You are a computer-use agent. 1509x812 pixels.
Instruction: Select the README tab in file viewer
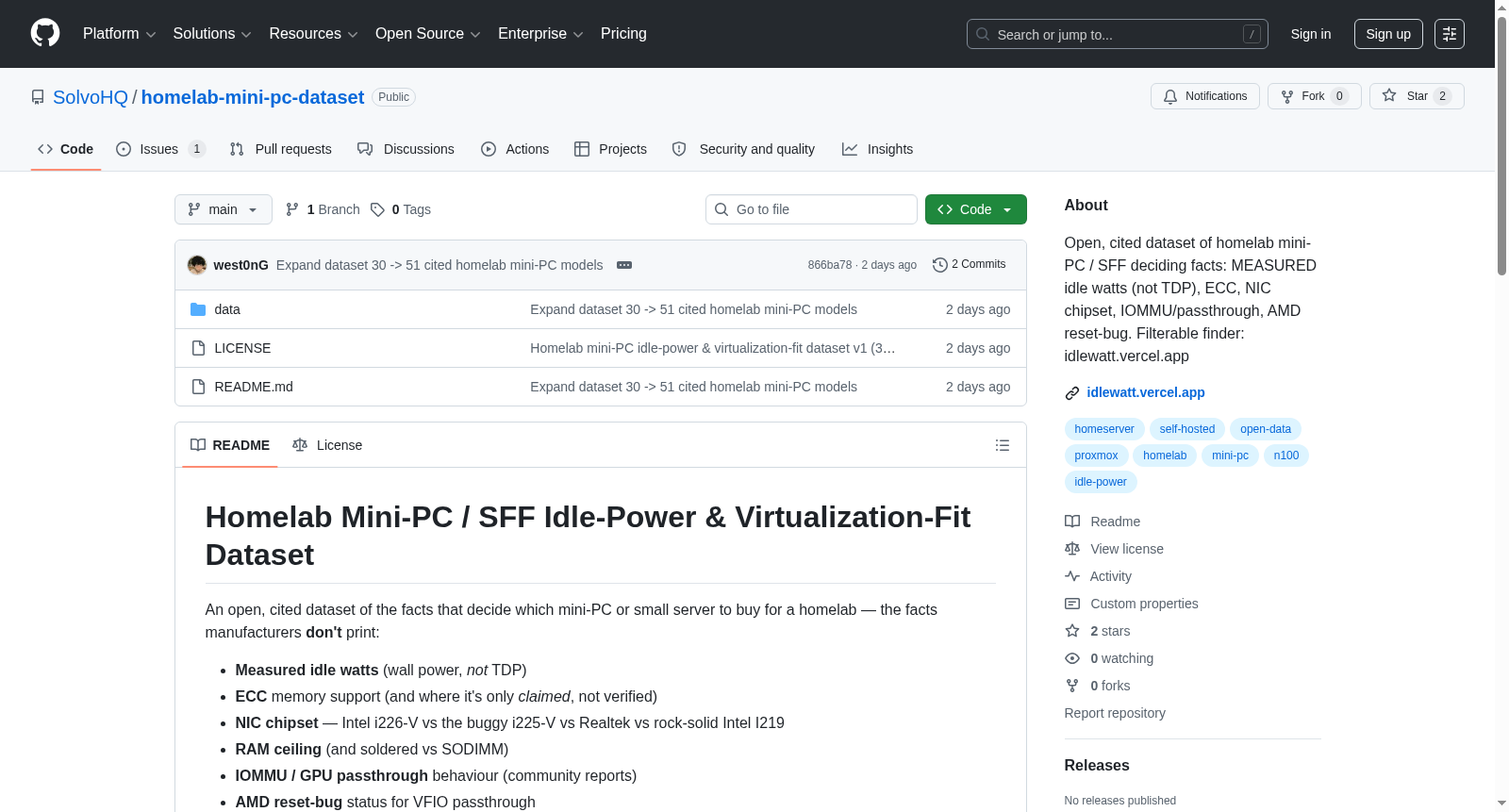tap(230, 445)
